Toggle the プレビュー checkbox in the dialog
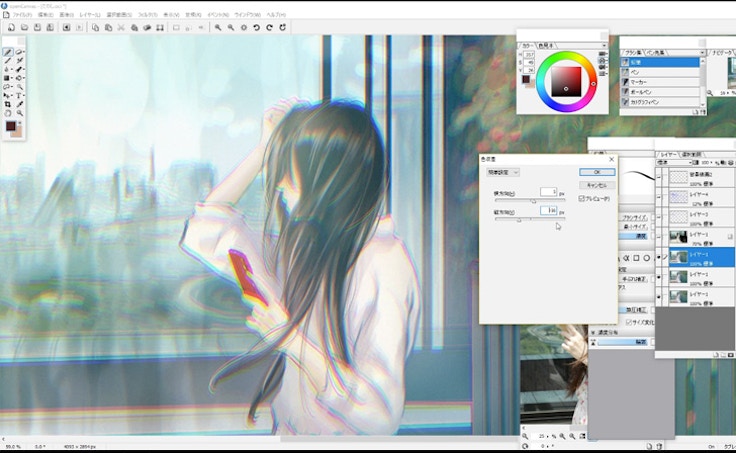Image resolution: width=736 pixels, height=453 pixels. point(582,198)
